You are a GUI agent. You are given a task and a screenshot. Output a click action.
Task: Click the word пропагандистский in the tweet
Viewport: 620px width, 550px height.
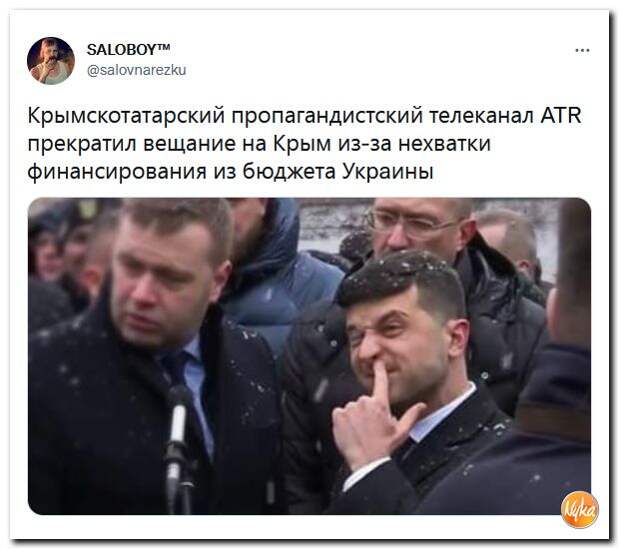327,118
